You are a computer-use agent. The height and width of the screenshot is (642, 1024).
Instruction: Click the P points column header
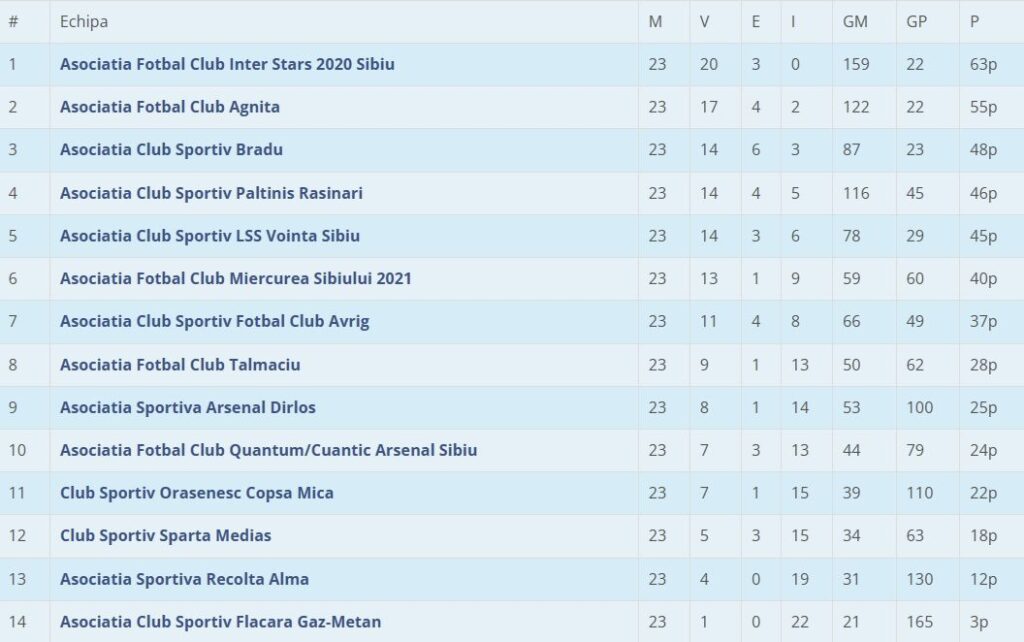click(x=974, y=22)
